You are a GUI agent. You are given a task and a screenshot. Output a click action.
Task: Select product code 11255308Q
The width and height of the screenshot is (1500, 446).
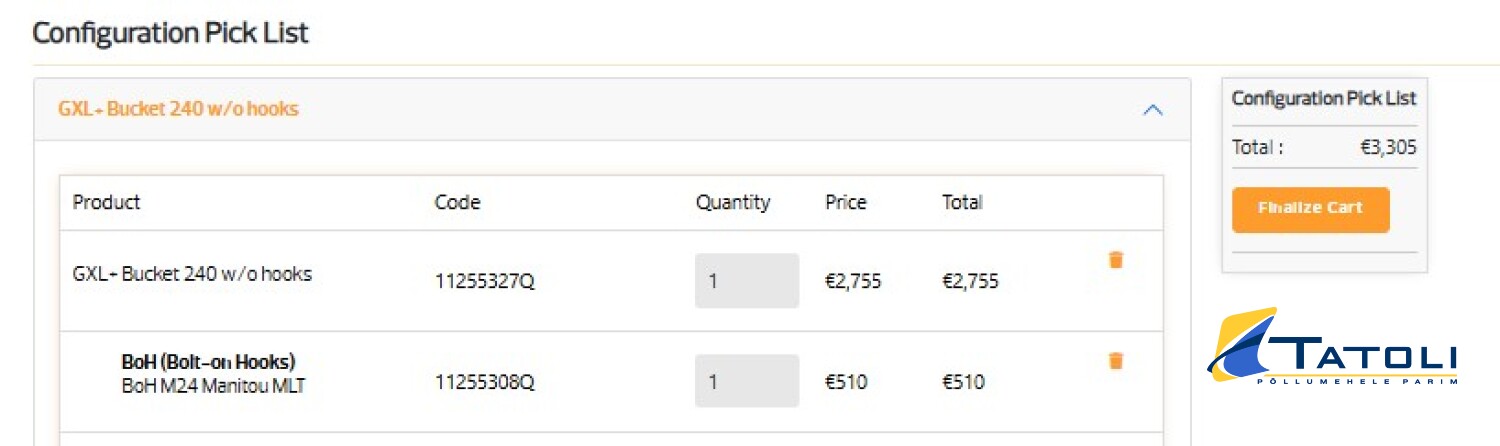(x=484, y=382)
